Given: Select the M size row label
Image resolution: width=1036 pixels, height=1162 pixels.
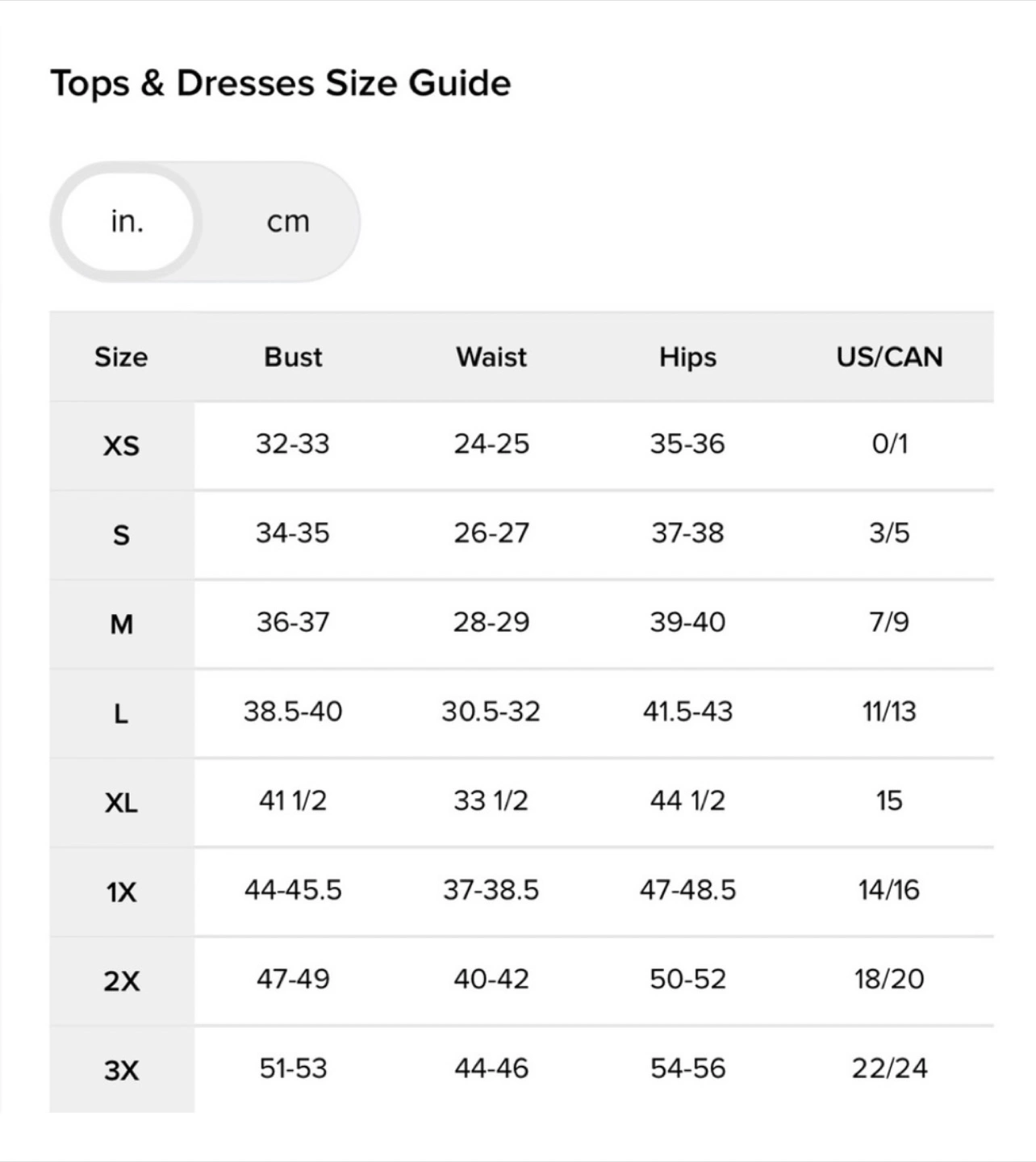Looking at the screenshot, I should tap(121, 624).
